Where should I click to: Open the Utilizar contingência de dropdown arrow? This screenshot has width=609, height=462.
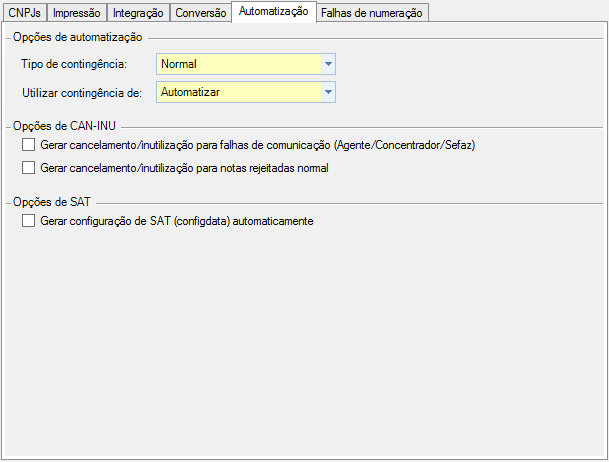tap(328, 92)
